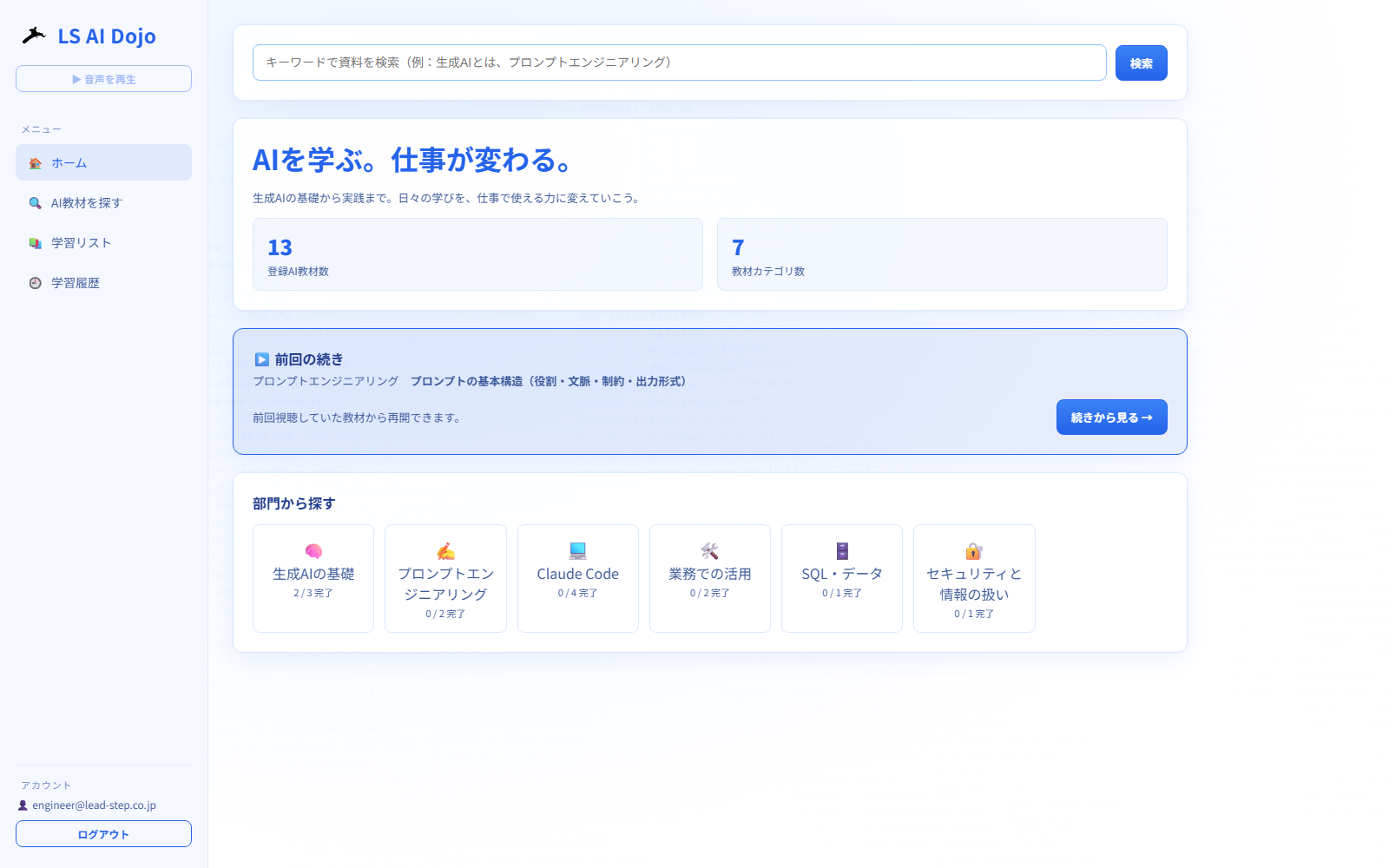Click the 13 registered materials count
Image resolution: width=1389 pixels, height=868 pixels.
(x=280, y=247)
